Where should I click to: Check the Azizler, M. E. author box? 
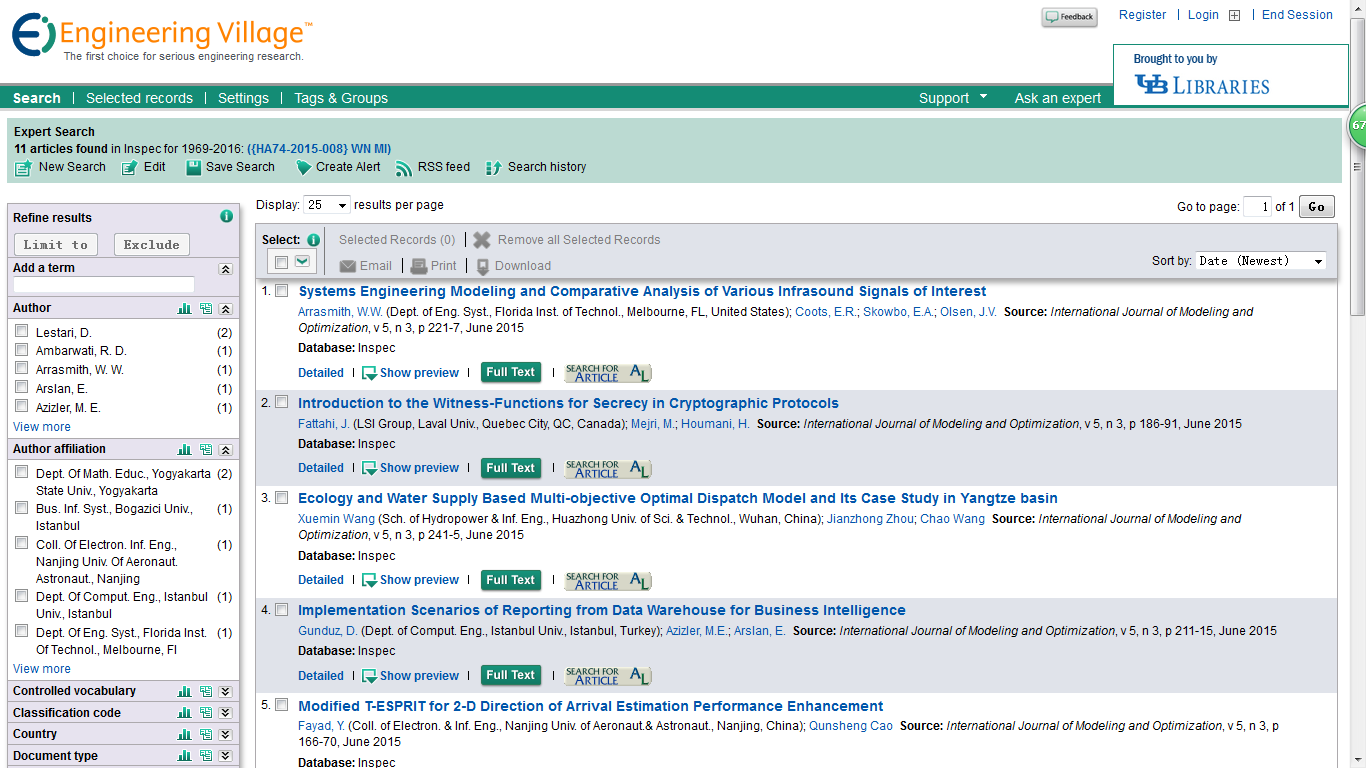click(x=21, y=407)
